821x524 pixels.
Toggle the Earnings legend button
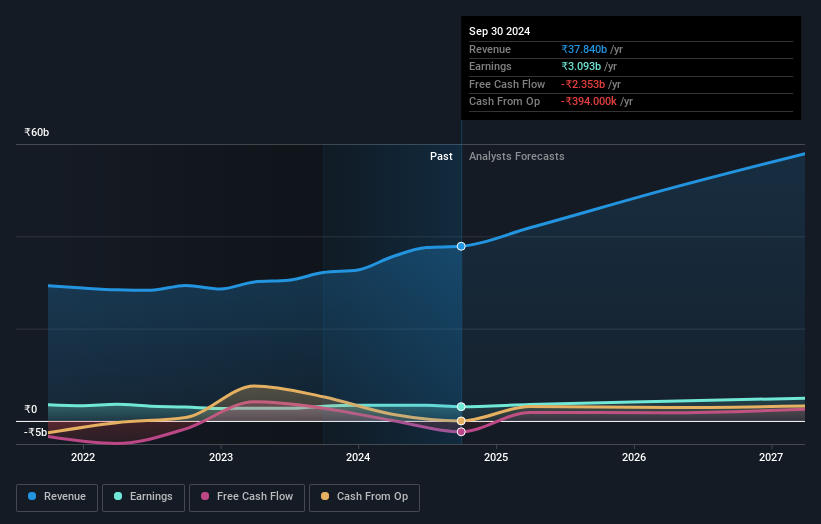click(143, 497)
